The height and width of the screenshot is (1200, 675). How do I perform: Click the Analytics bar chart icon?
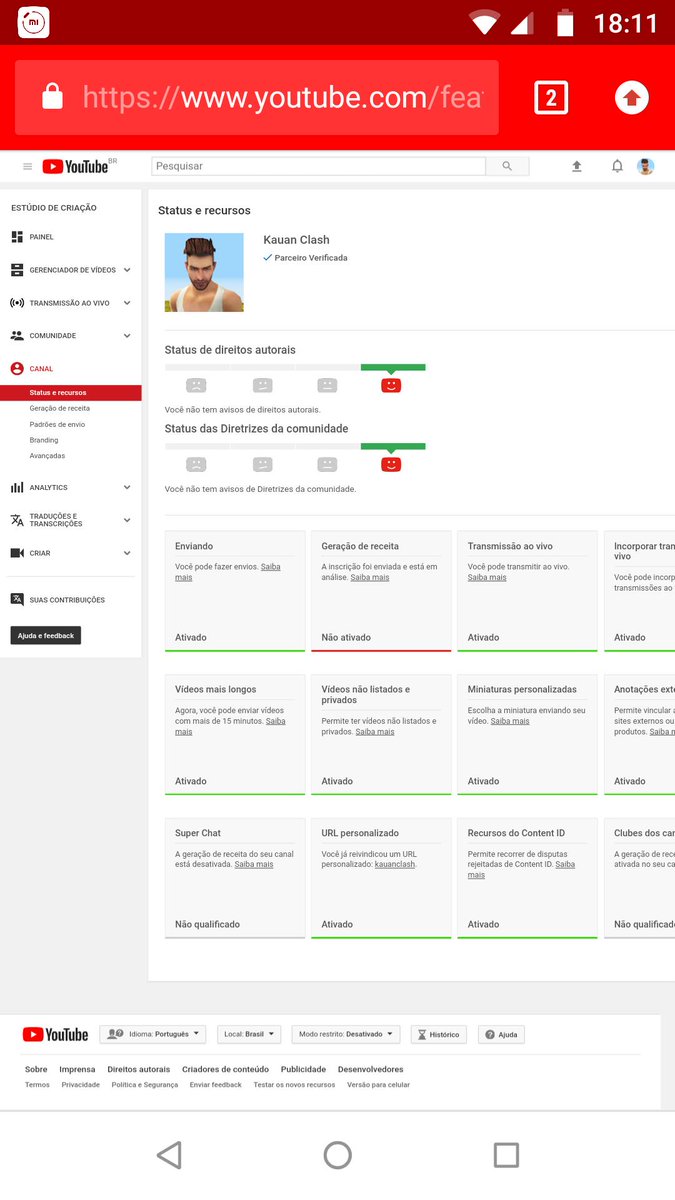coord(17,488)
